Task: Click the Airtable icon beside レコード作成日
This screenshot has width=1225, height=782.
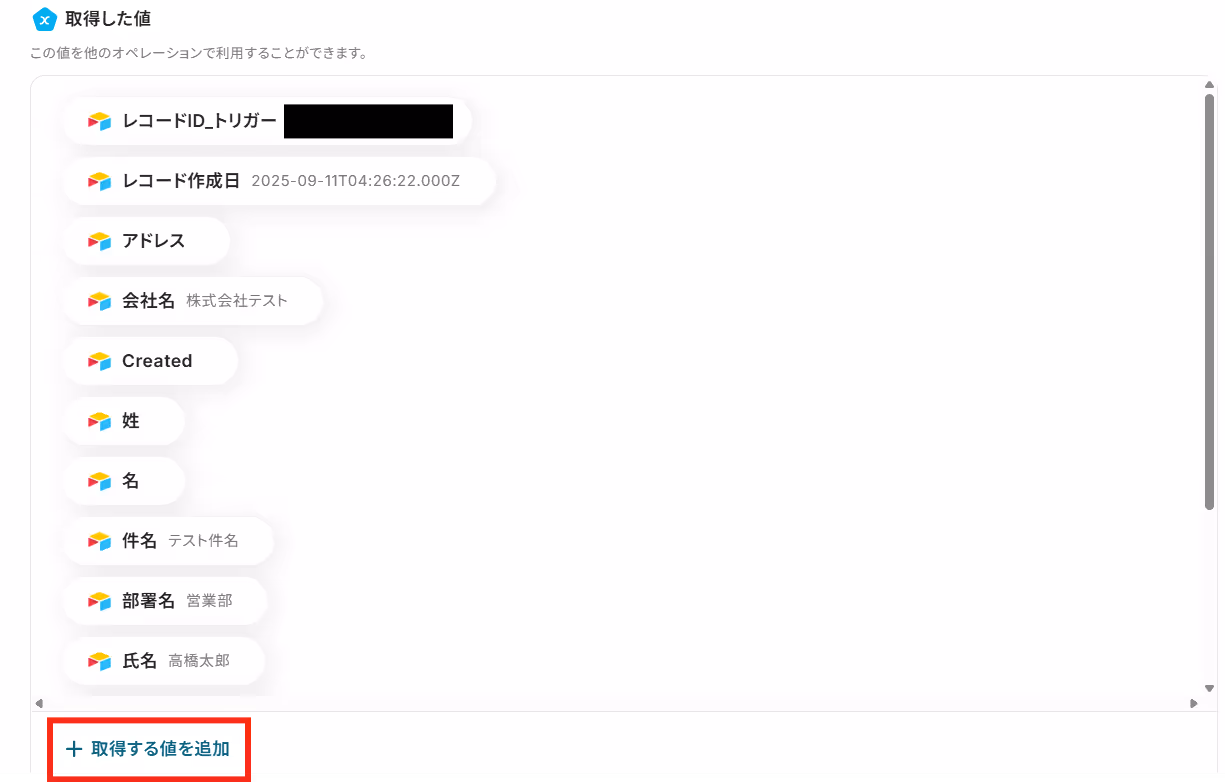Action: (x=99, y=181)
